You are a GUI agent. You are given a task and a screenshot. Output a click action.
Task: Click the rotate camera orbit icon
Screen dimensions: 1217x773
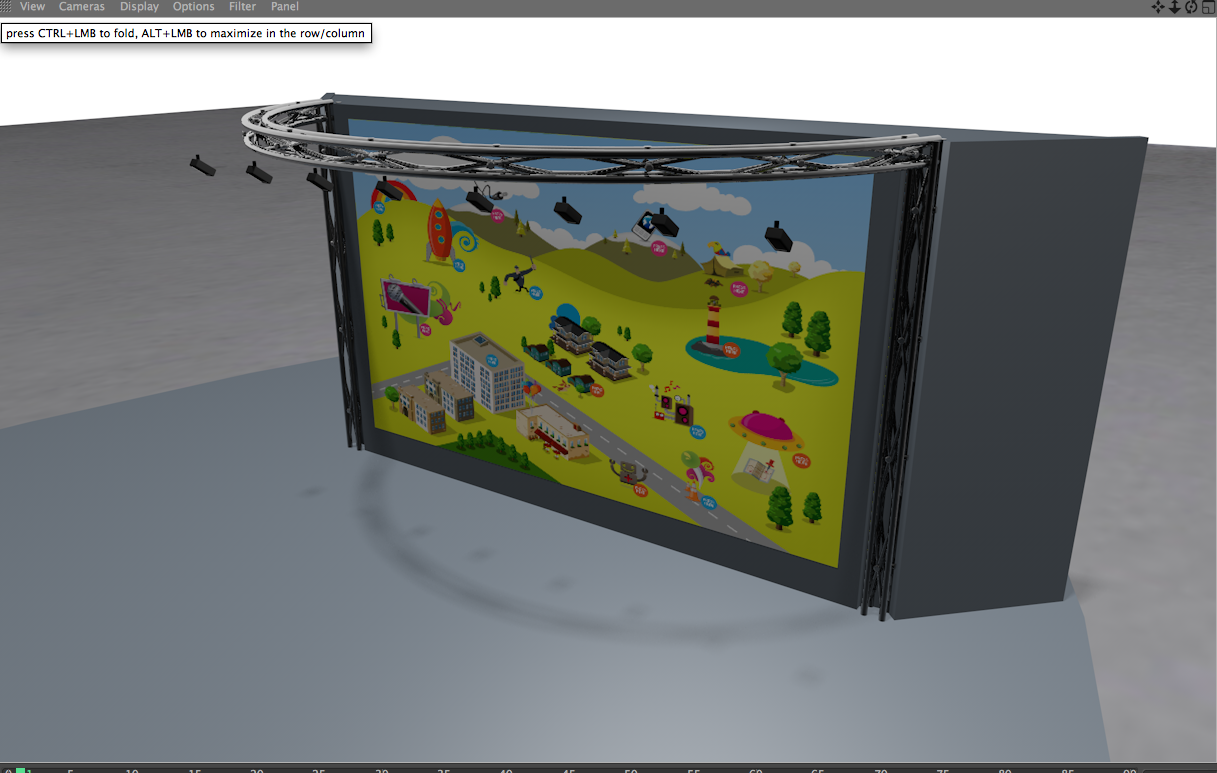[x=1191, y=7]
